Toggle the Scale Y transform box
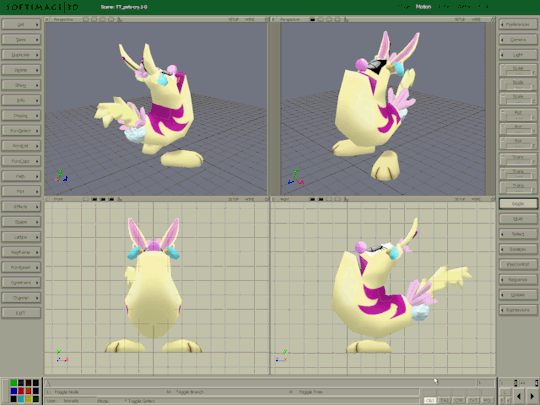The height and width of the screenshot is (405, 540). pyautogui.click(x=518, y=84)
